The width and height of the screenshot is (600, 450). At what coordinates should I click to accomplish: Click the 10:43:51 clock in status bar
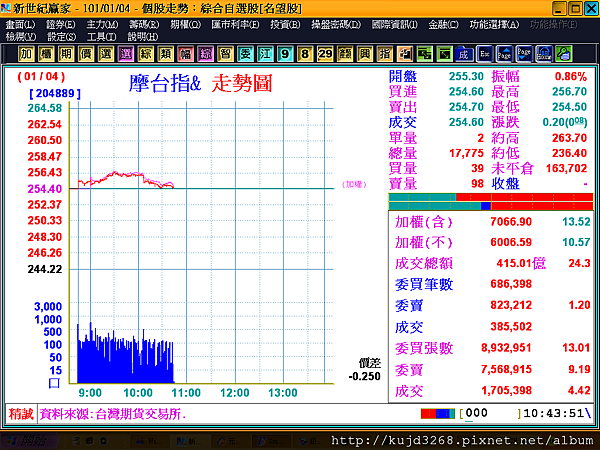coord(553,413)
